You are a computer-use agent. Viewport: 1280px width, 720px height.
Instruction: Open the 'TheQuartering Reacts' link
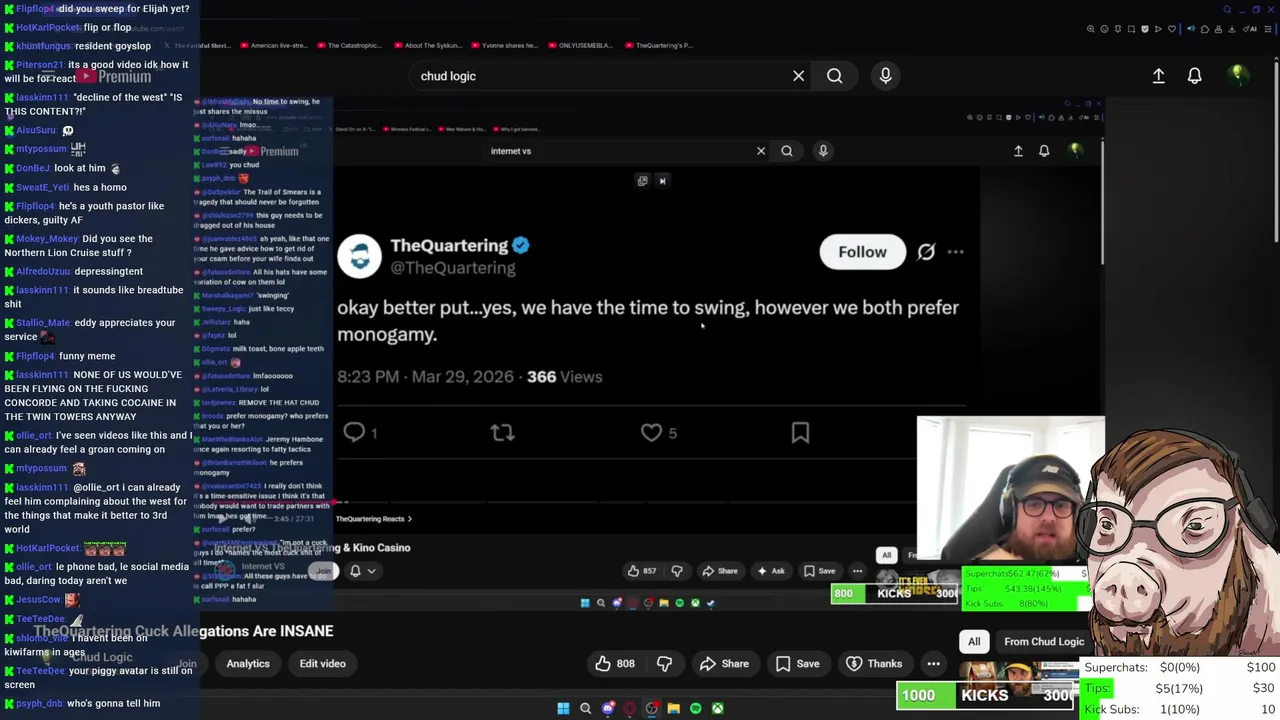pyautogui.click(x=373, y=519)
